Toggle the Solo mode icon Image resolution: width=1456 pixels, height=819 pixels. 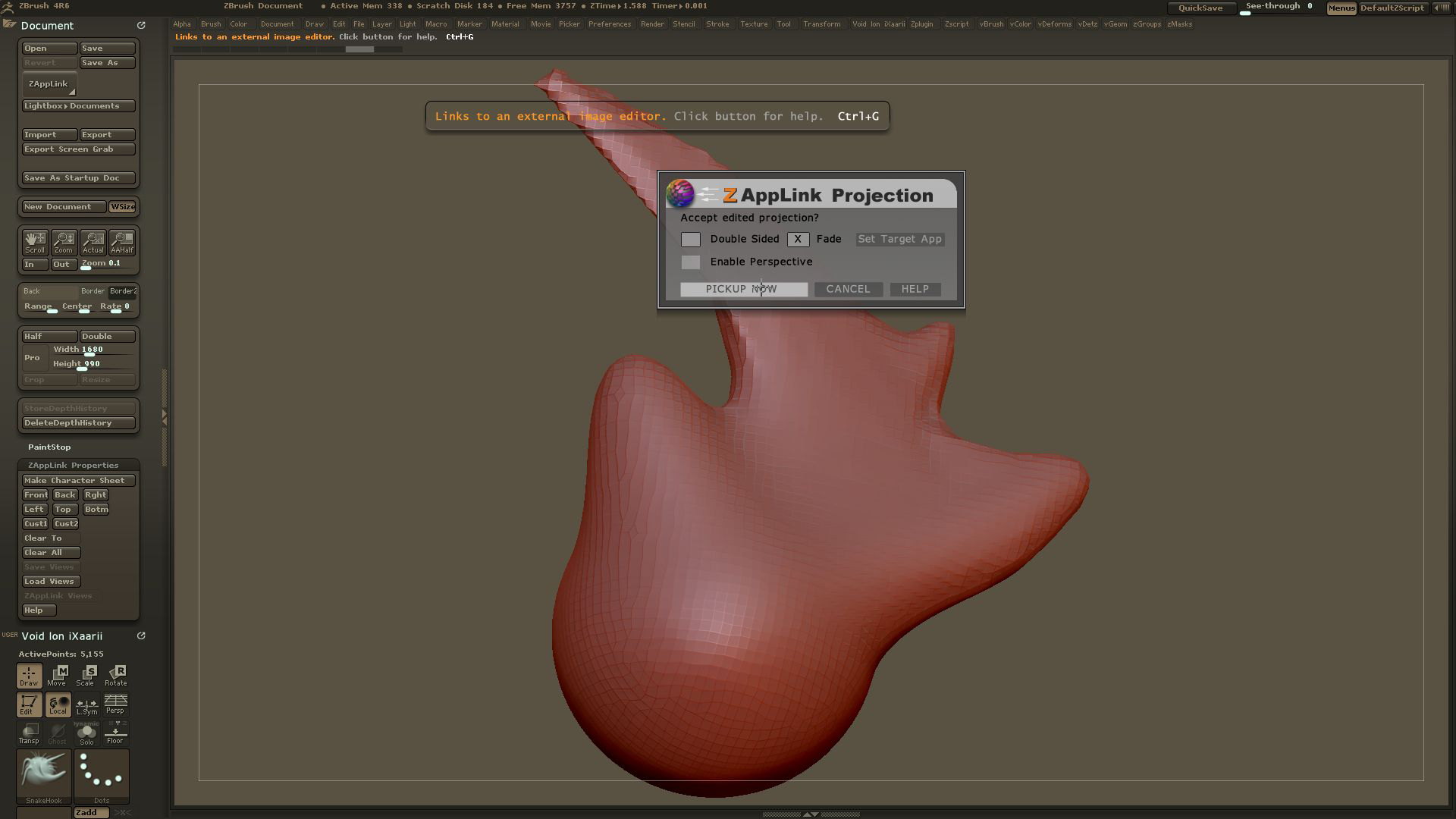point(86,733)
